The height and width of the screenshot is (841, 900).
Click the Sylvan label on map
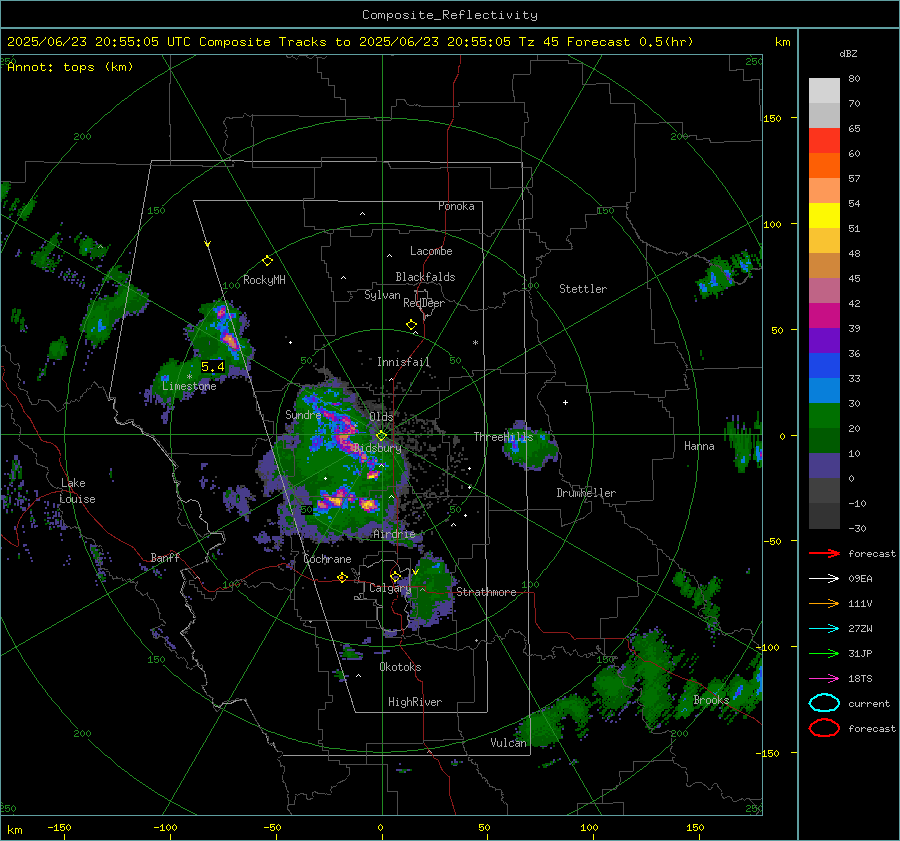click(382, 295)
